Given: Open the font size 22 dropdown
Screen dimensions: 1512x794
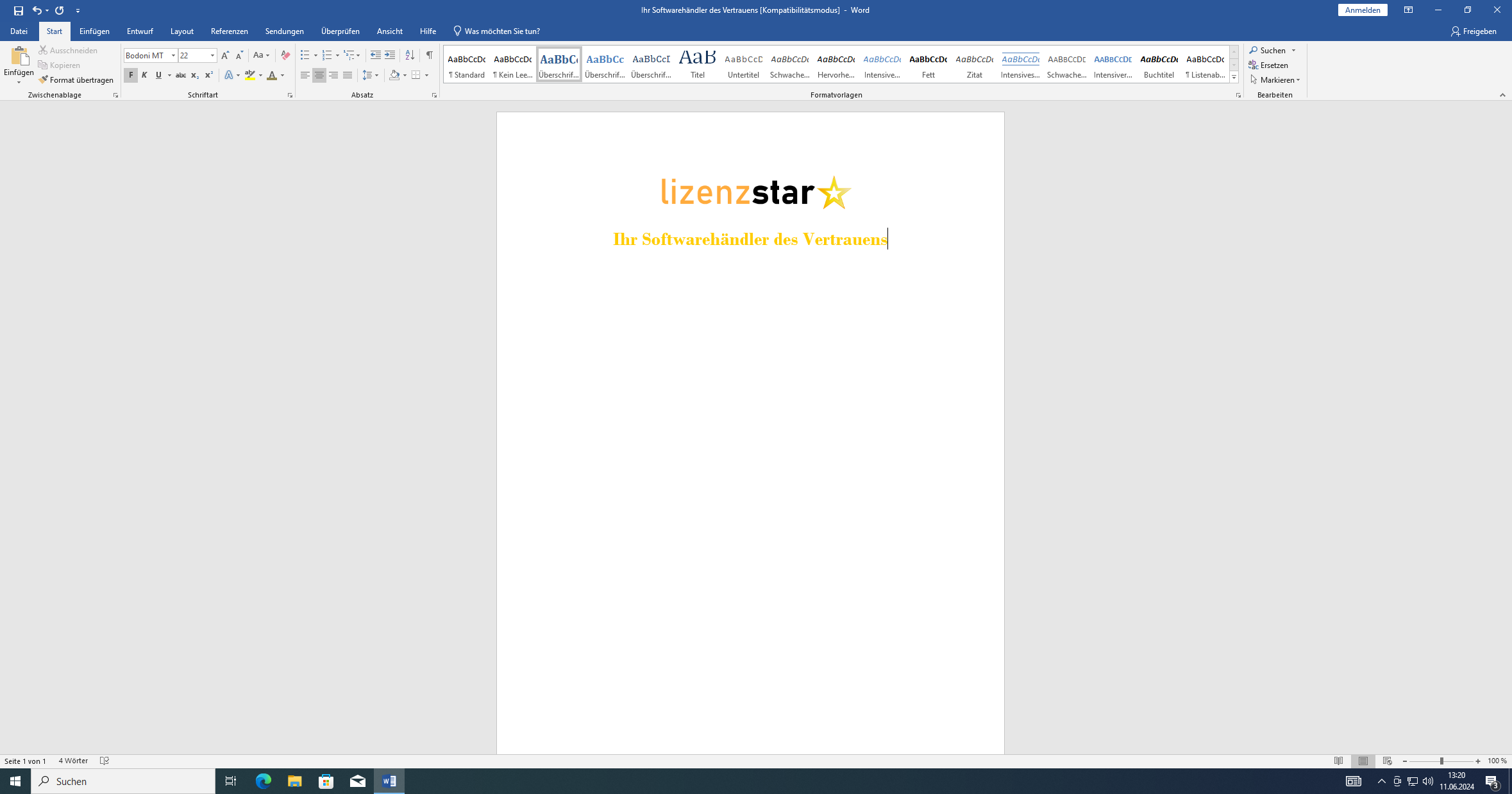Looking at the screenshot, I should (212, 56).
